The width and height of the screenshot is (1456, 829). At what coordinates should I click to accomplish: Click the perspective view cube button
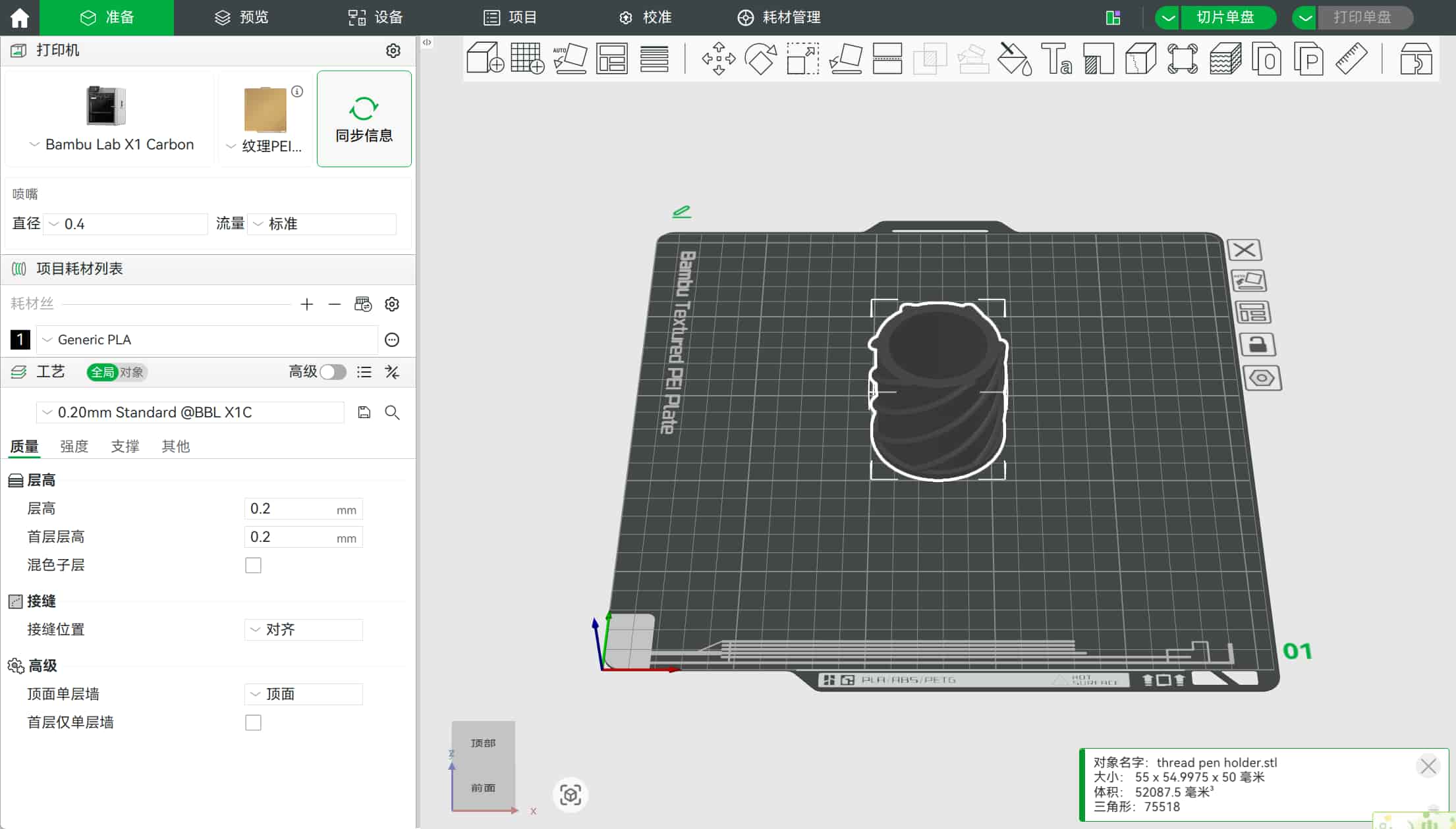point(571,795)
